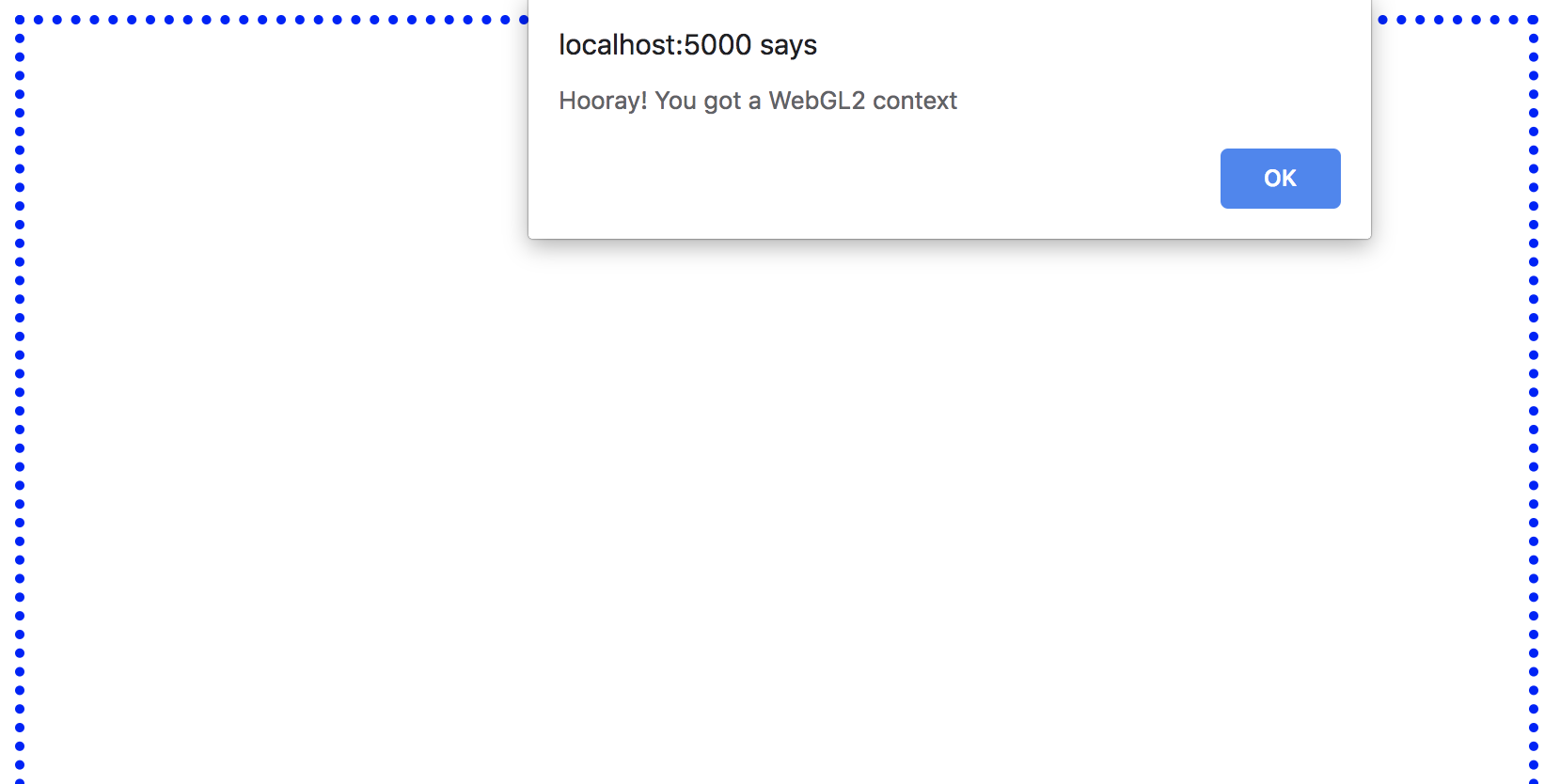Click the word "context" in the alert message
Screen dimensions: 1560x784
pyautogui.click(x=915, y=101)
